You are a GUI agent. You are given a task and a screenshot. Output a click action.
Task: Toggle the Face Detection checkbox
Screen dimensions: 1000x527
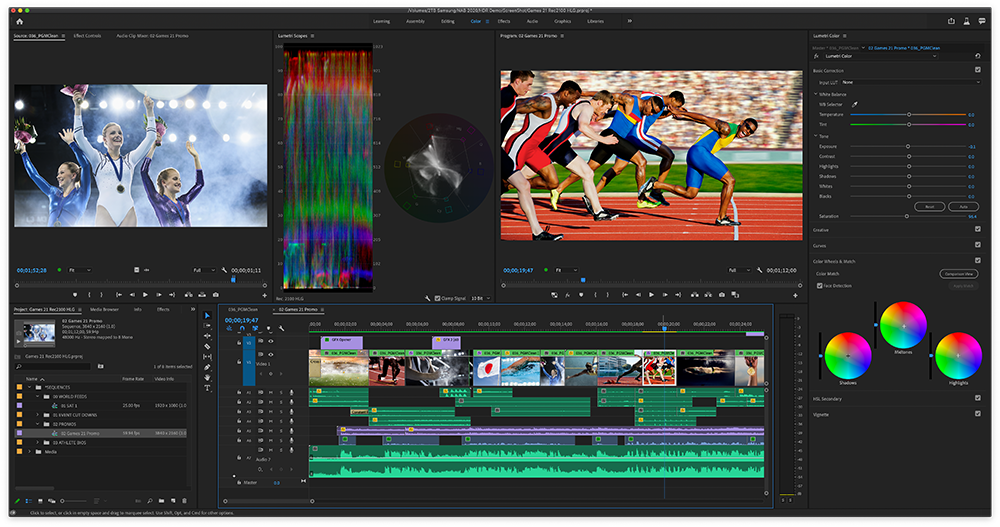[x=820, y=285]
